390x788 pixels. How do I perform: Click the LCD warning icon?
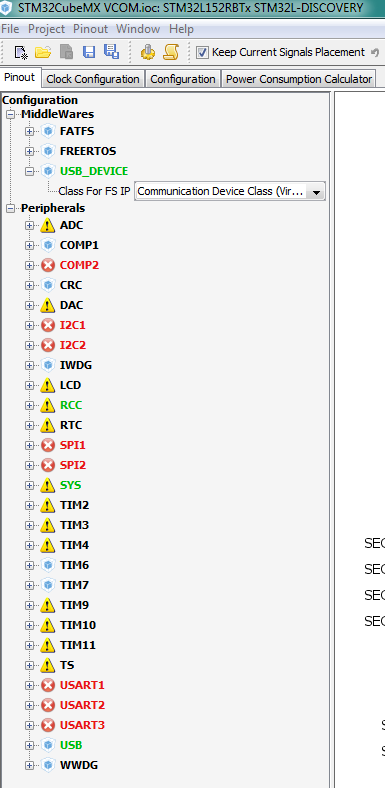coord(48,385)
